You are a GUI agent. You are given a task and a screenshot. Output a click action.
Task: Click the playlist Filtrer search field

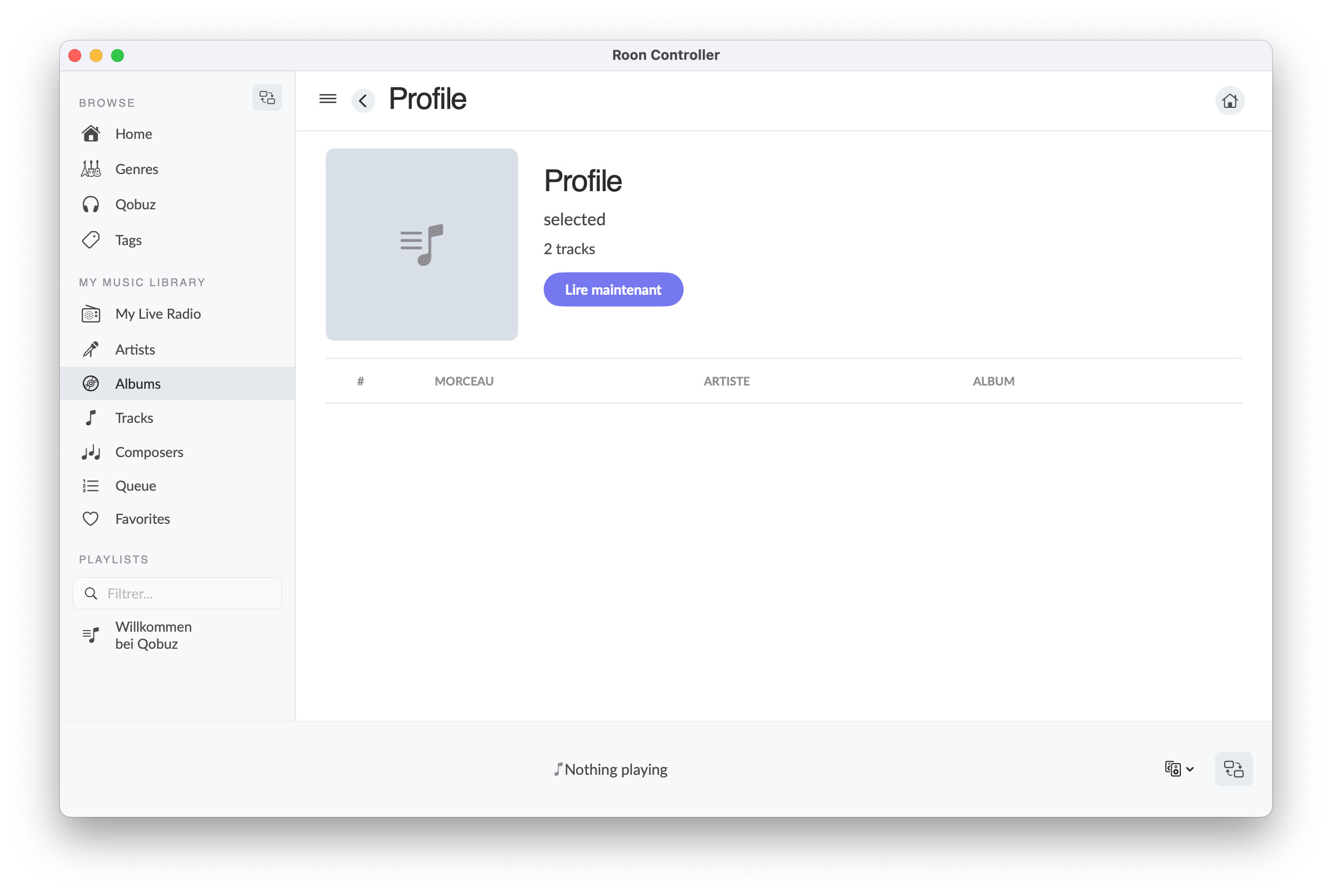[183, 594]
